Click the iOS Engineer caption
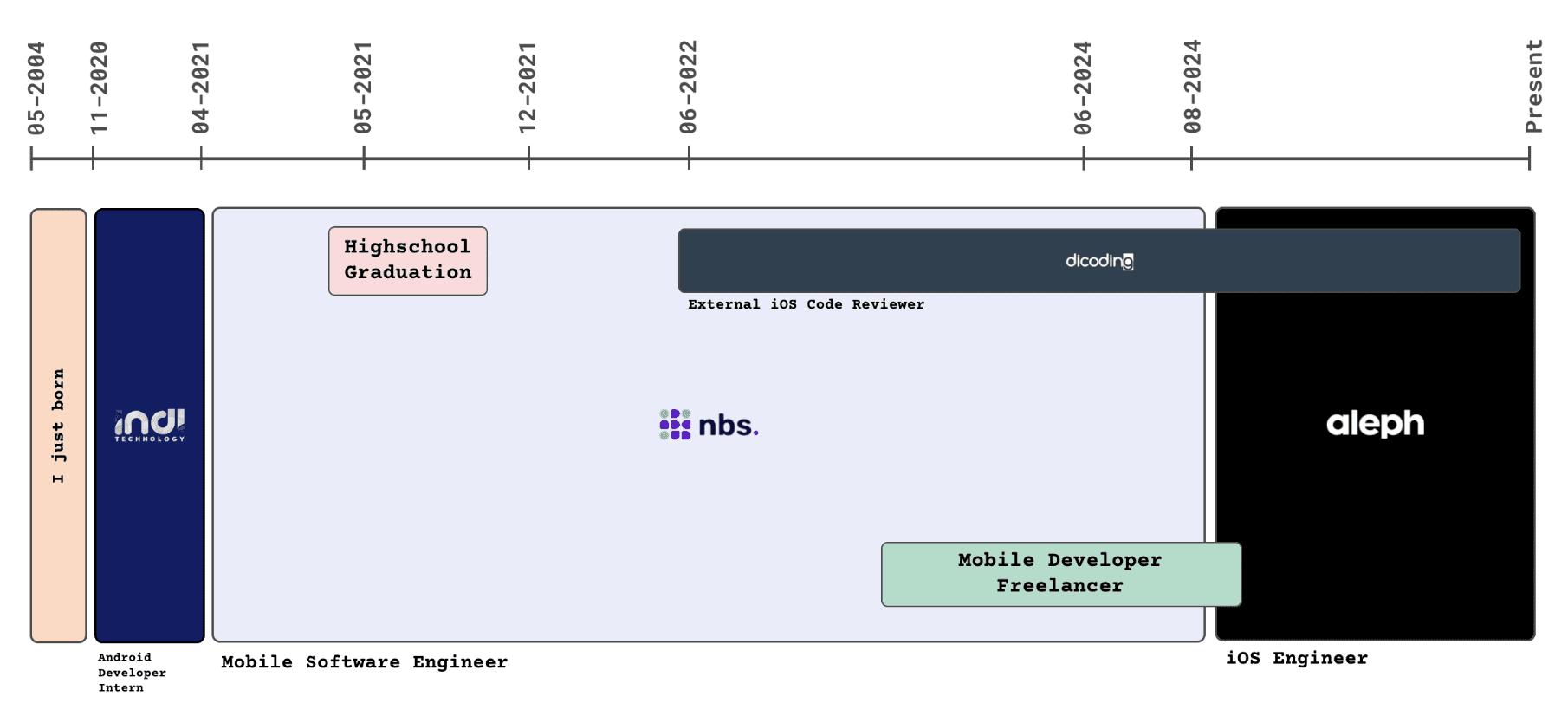 tap(1297, 658)
